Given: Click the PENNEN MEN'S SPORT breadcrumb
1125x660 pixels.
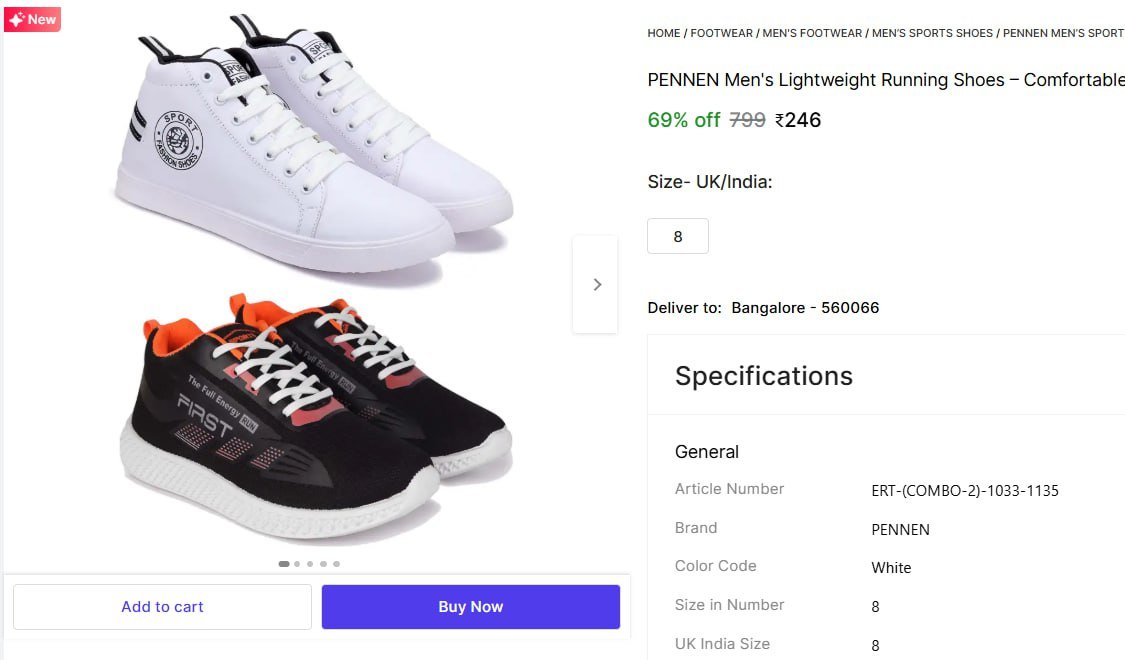Looking at the screenshot, I should point(1063,33).
